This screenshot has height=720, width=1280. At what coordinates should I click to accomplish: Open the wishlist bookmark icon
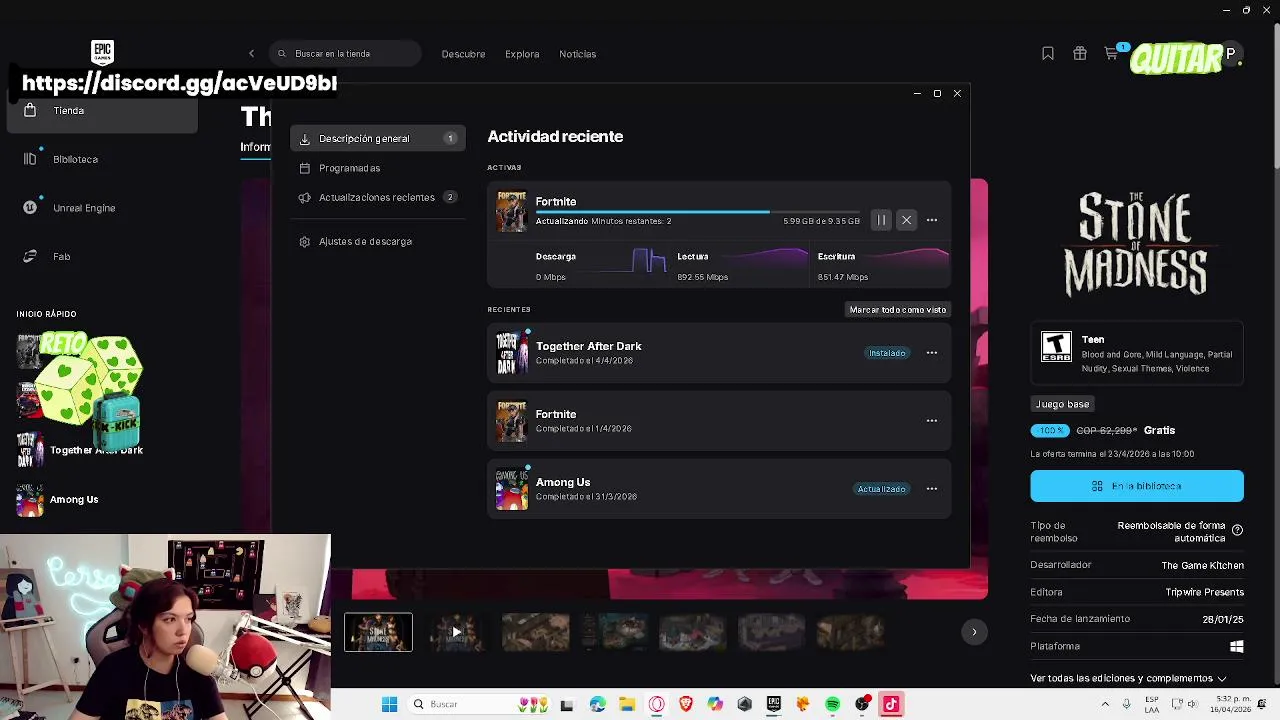[1047, 54]
